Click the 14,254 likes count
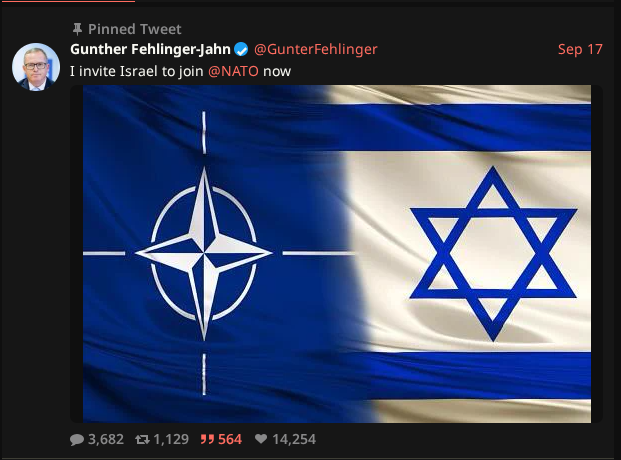621x460 pixels. [294, 439]
